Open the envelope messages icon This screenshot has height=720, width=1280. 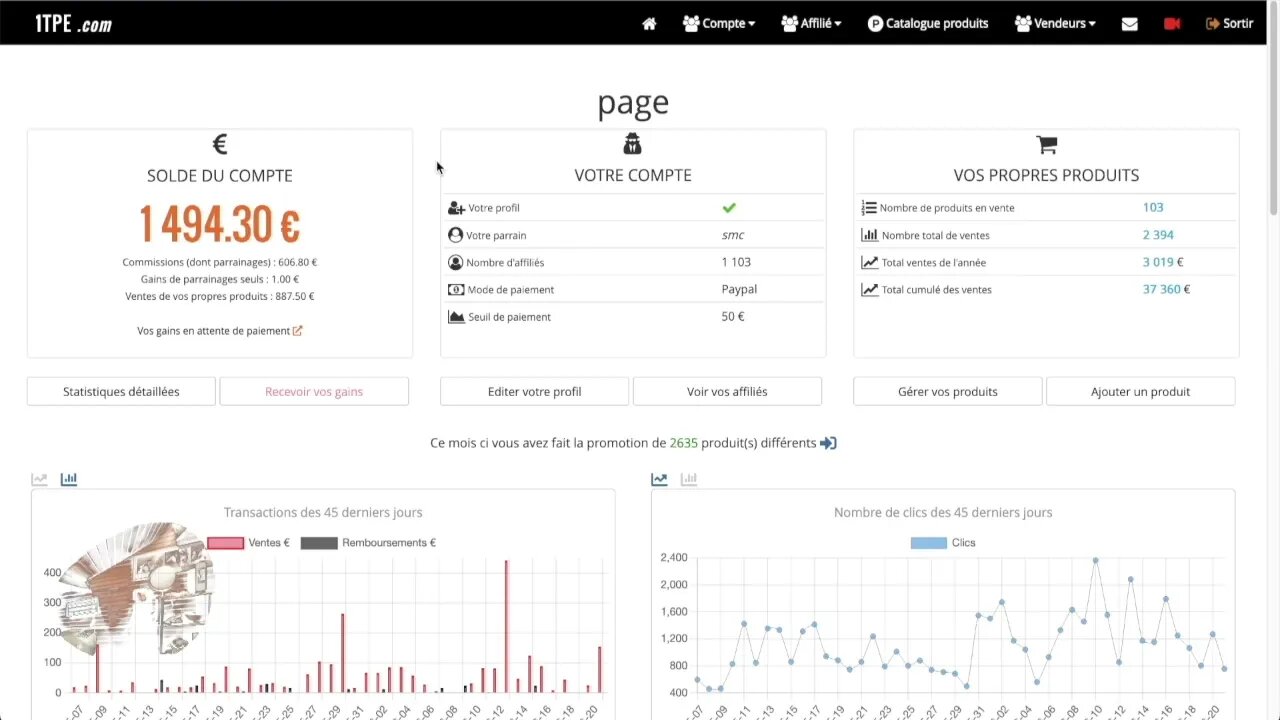(1130, 23)
